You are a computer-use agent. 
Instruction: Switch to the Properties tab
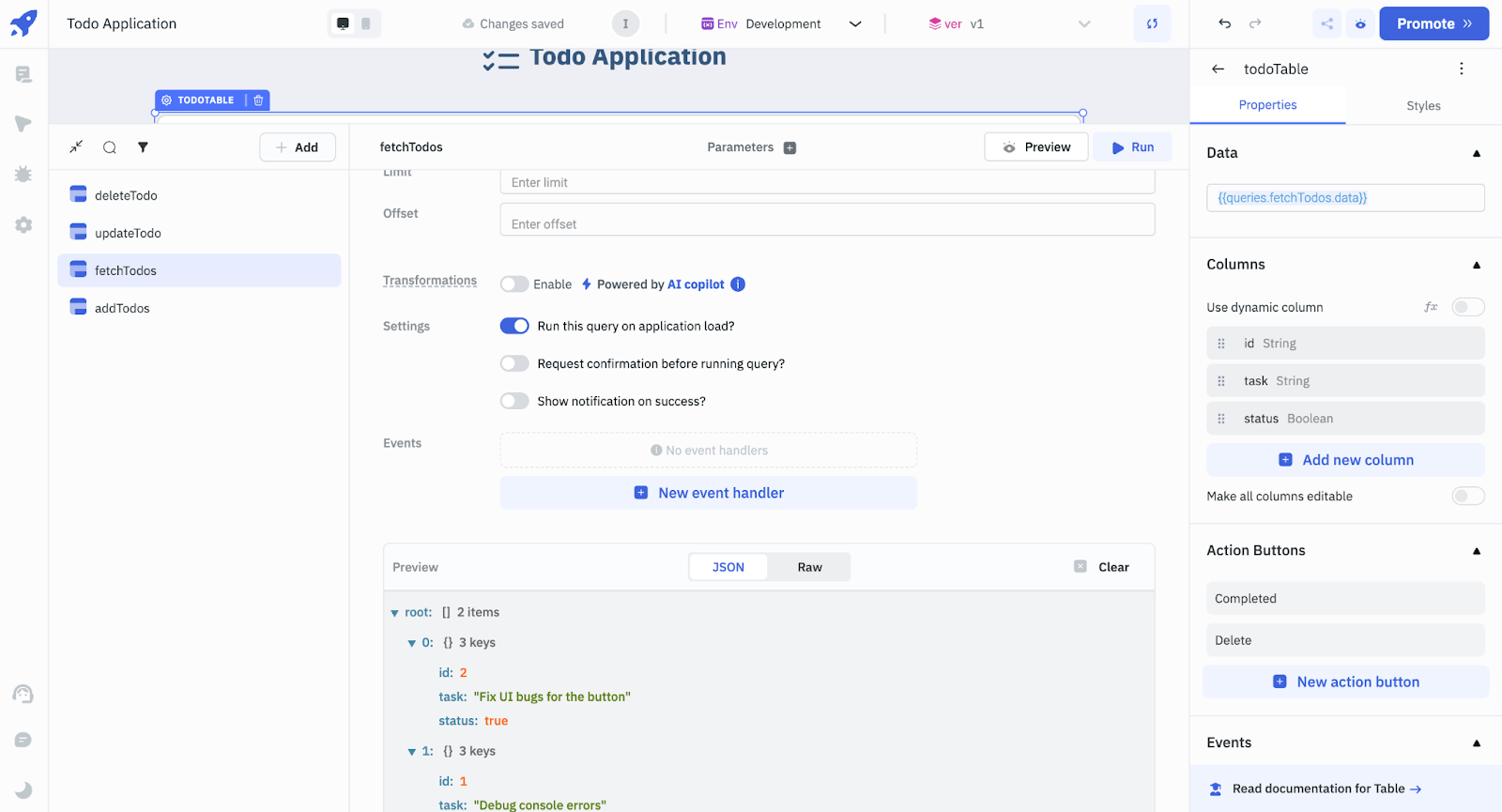click(1267, 105)
